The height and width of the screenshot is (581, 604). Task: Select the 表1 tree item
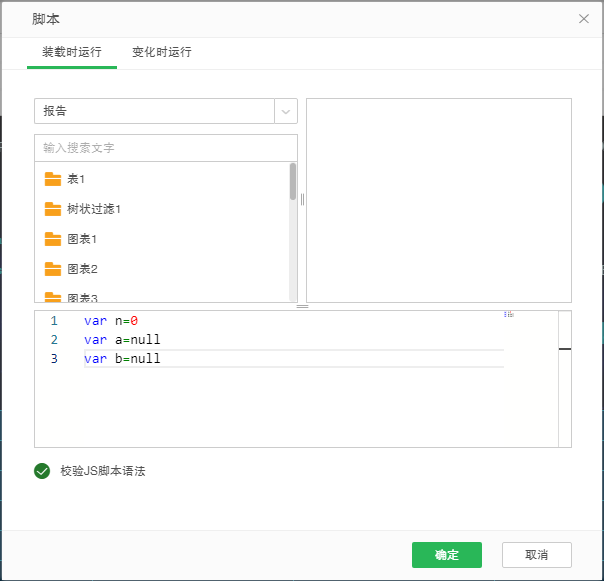[x=76, y=179]
